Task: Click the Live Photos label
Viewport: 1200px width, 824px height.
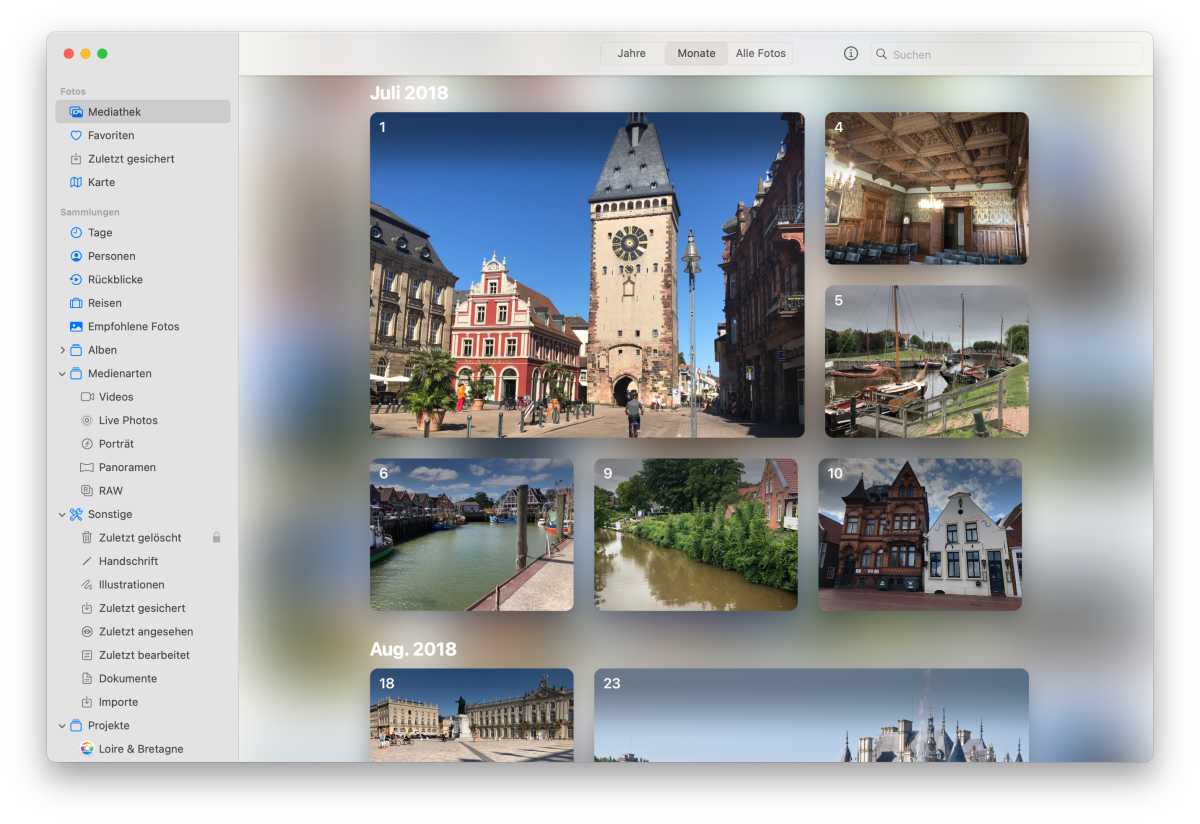Action: click(128, 421)
